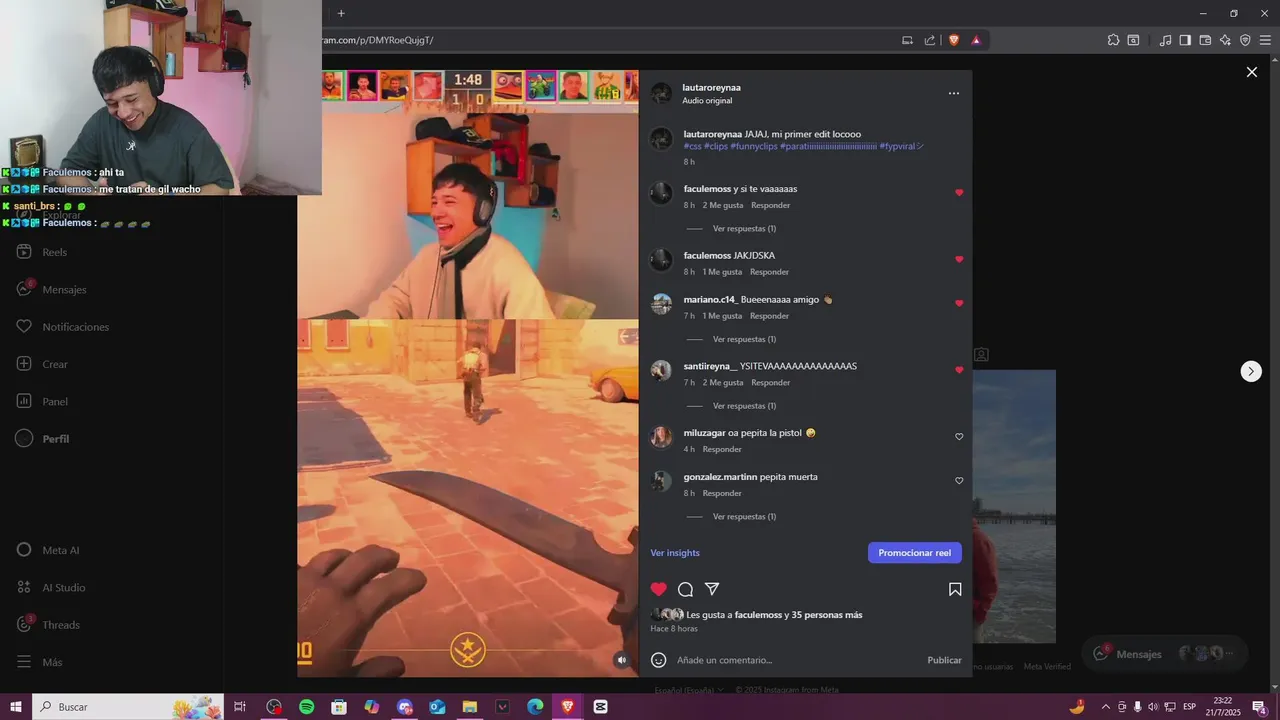Open Spotify from taskbar
1280x720 pixels.
pos(306,707)
